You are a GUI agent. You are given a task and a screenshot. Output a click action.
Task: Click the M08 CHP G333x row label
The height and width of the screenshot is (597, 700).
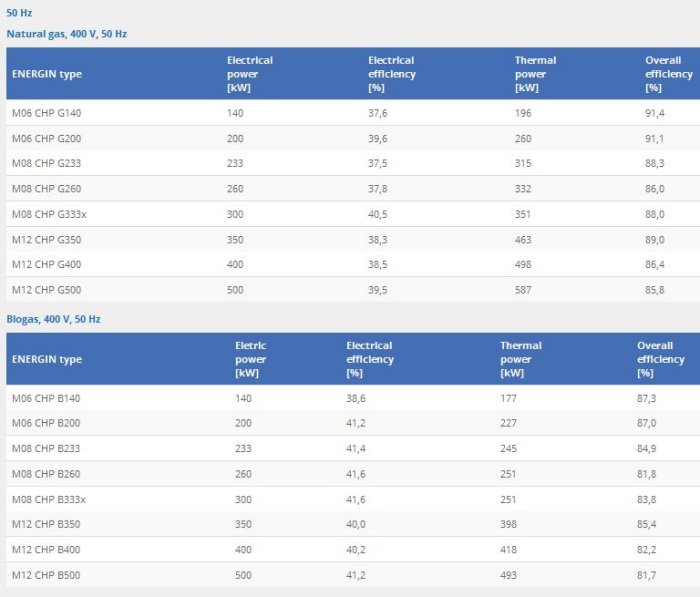pyautogui.click(x=49, y=214)
